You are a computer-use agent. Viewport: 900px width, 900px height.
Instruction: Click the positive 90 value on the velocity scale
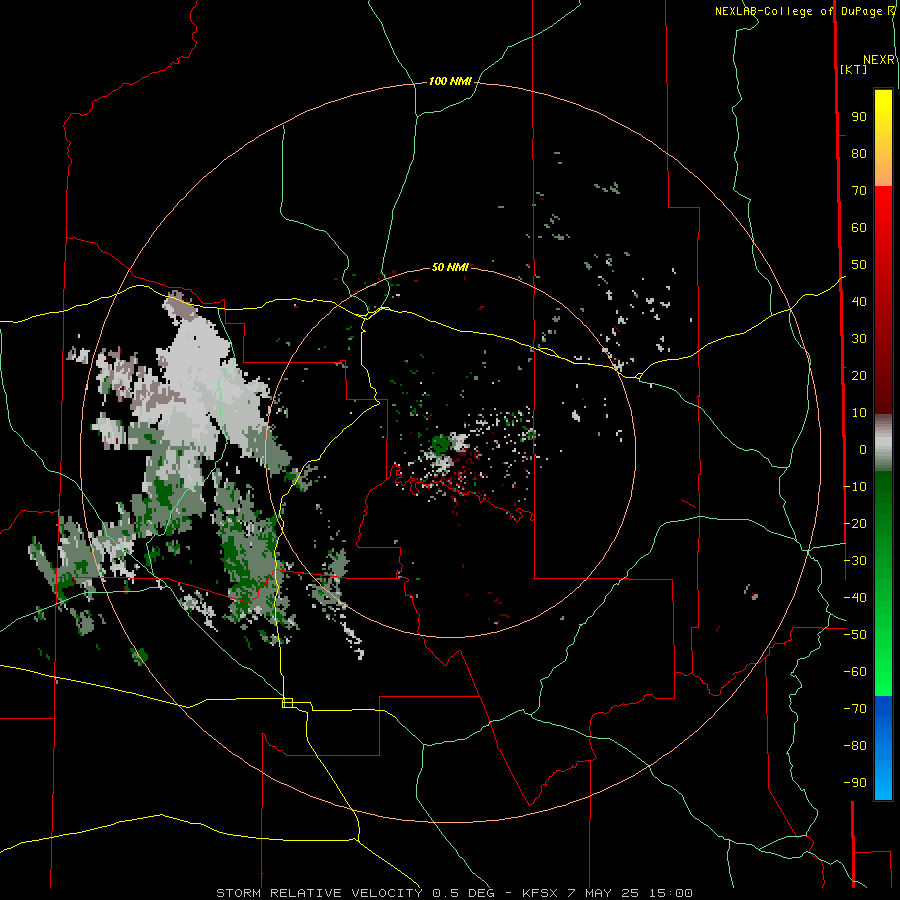tap(859, 117)
